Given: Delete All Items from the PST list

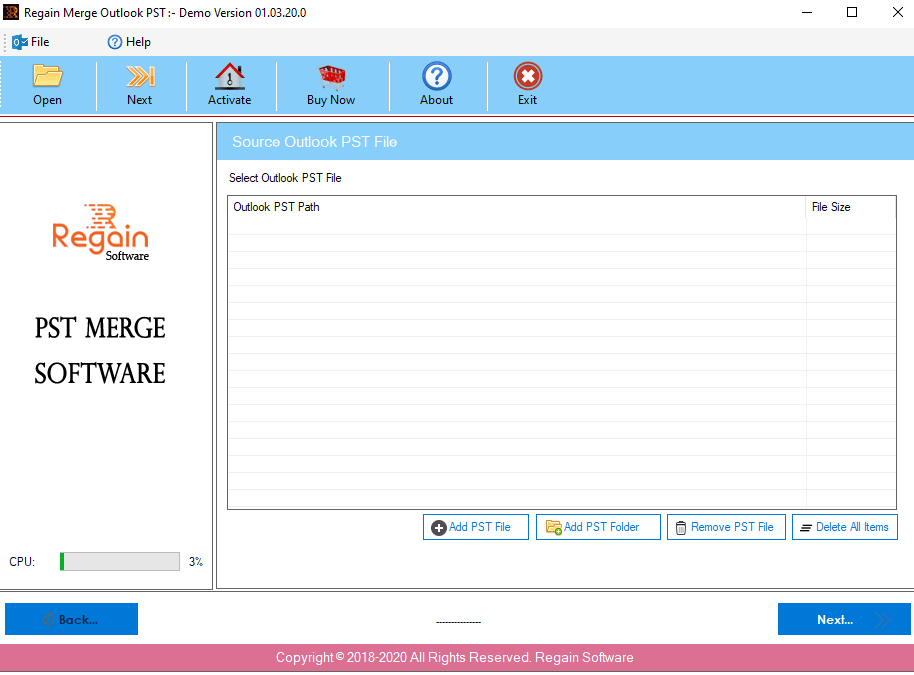Looking at the screenshot, I should tap(844, 527).
